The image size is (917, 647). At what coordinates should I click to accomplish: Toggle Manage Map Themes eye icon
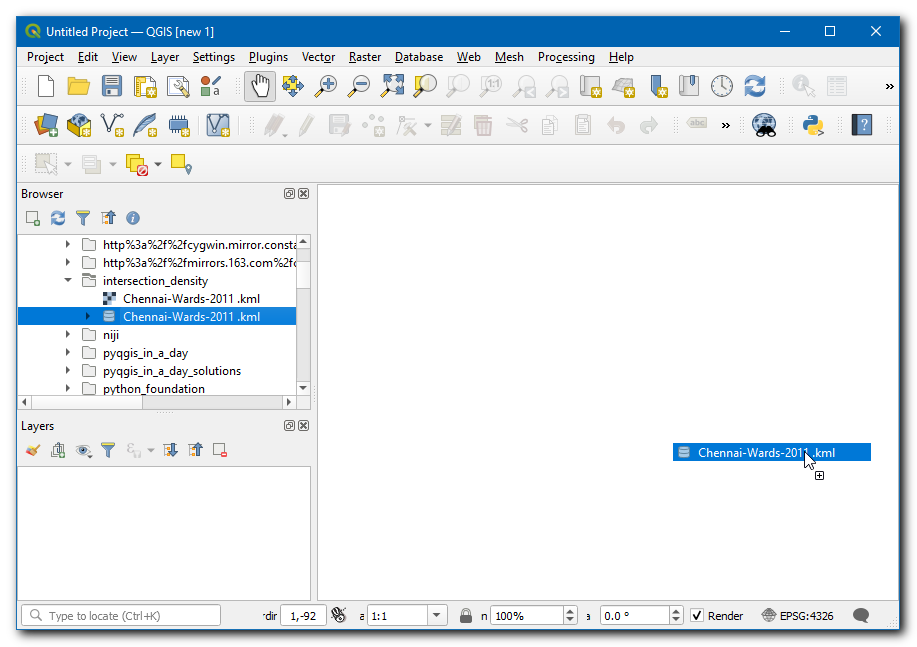[83, 451]
